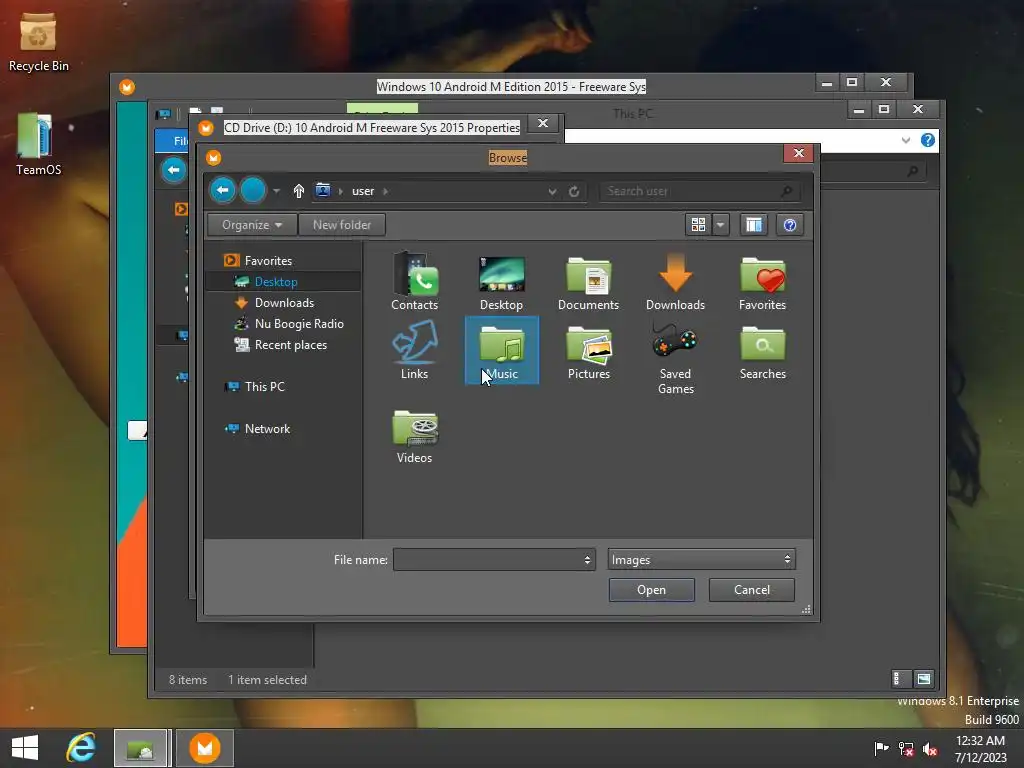Expand the File name combo arrow
This screenshot has height=768, width=1024.
pyautogui.click(x=587, y=560)
